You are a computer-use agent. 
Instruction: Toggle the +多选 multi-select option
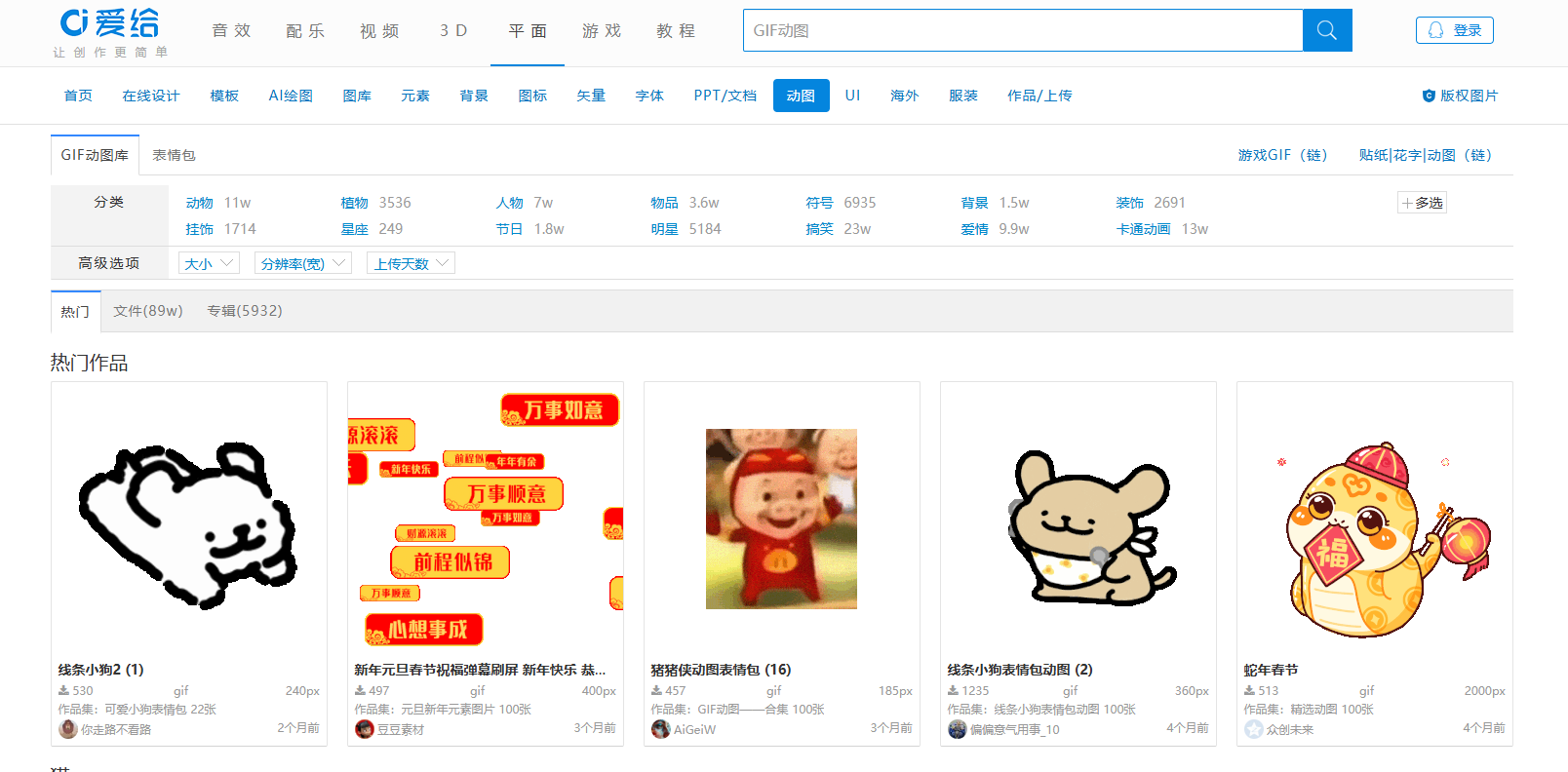tap(1422, 203)
